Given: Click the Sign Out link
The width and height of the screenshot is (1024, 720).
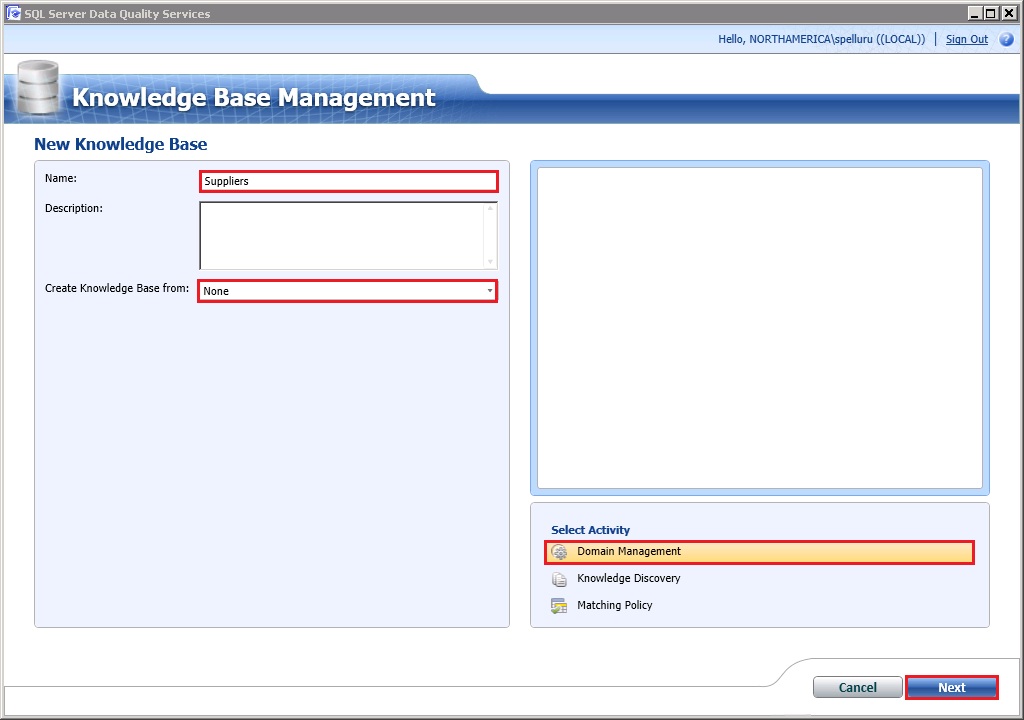Looking at the screenshot, I should pos(966,39).
